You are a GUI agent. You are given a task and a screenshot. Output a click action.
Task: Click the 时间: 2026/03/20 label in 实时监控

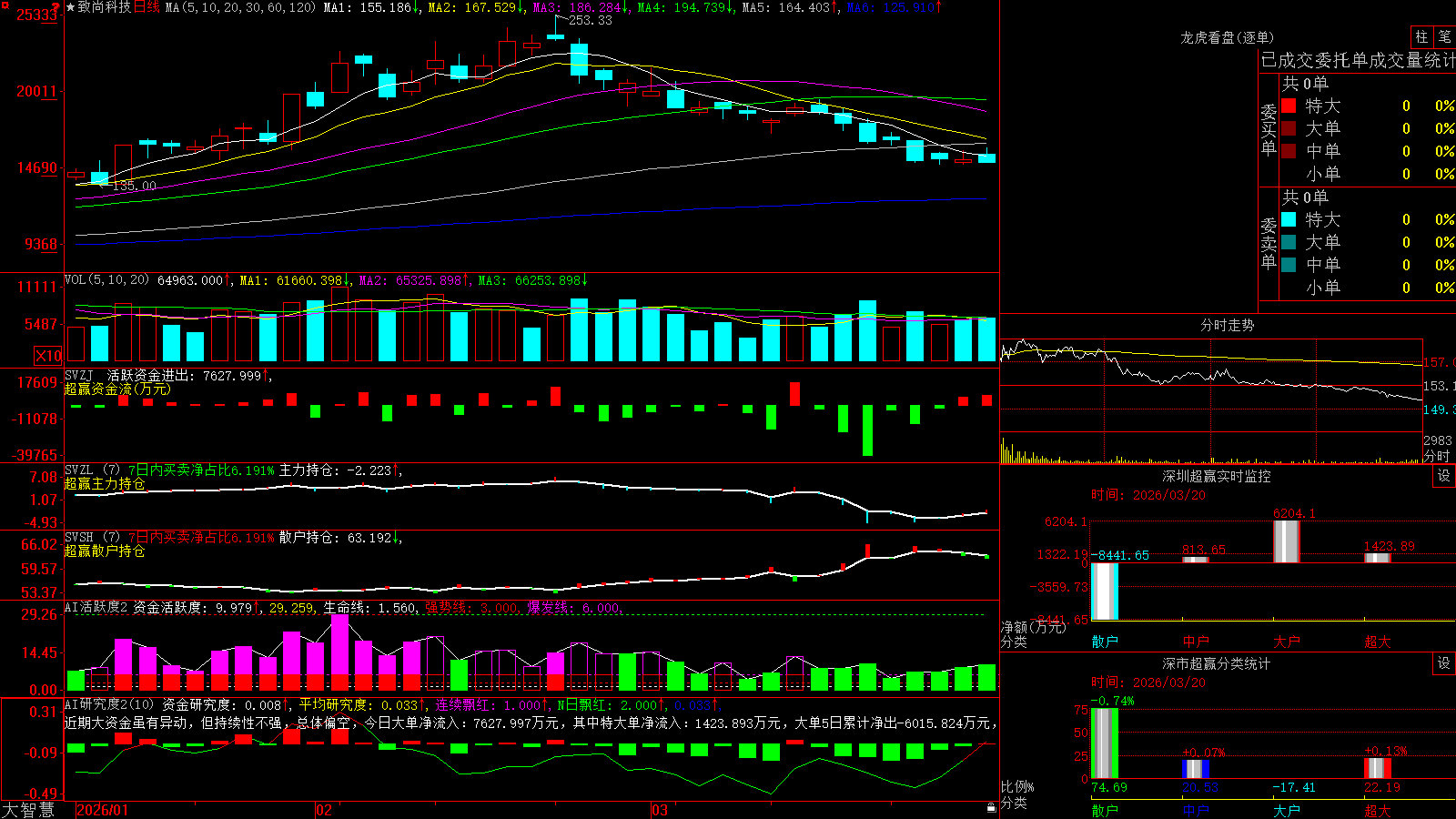[1148, 495]
